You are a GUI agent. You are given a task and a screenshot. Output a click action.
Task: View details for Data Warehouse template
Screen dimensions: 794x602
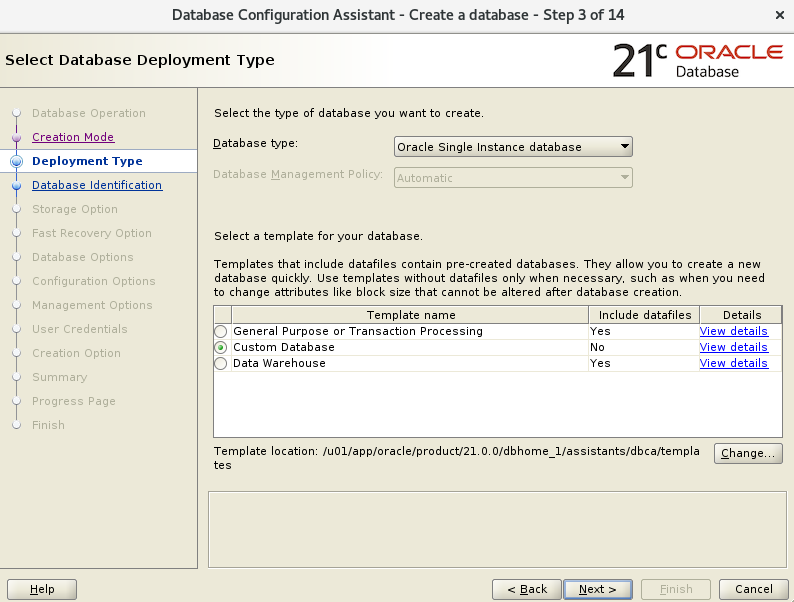(x=733, y=364)
